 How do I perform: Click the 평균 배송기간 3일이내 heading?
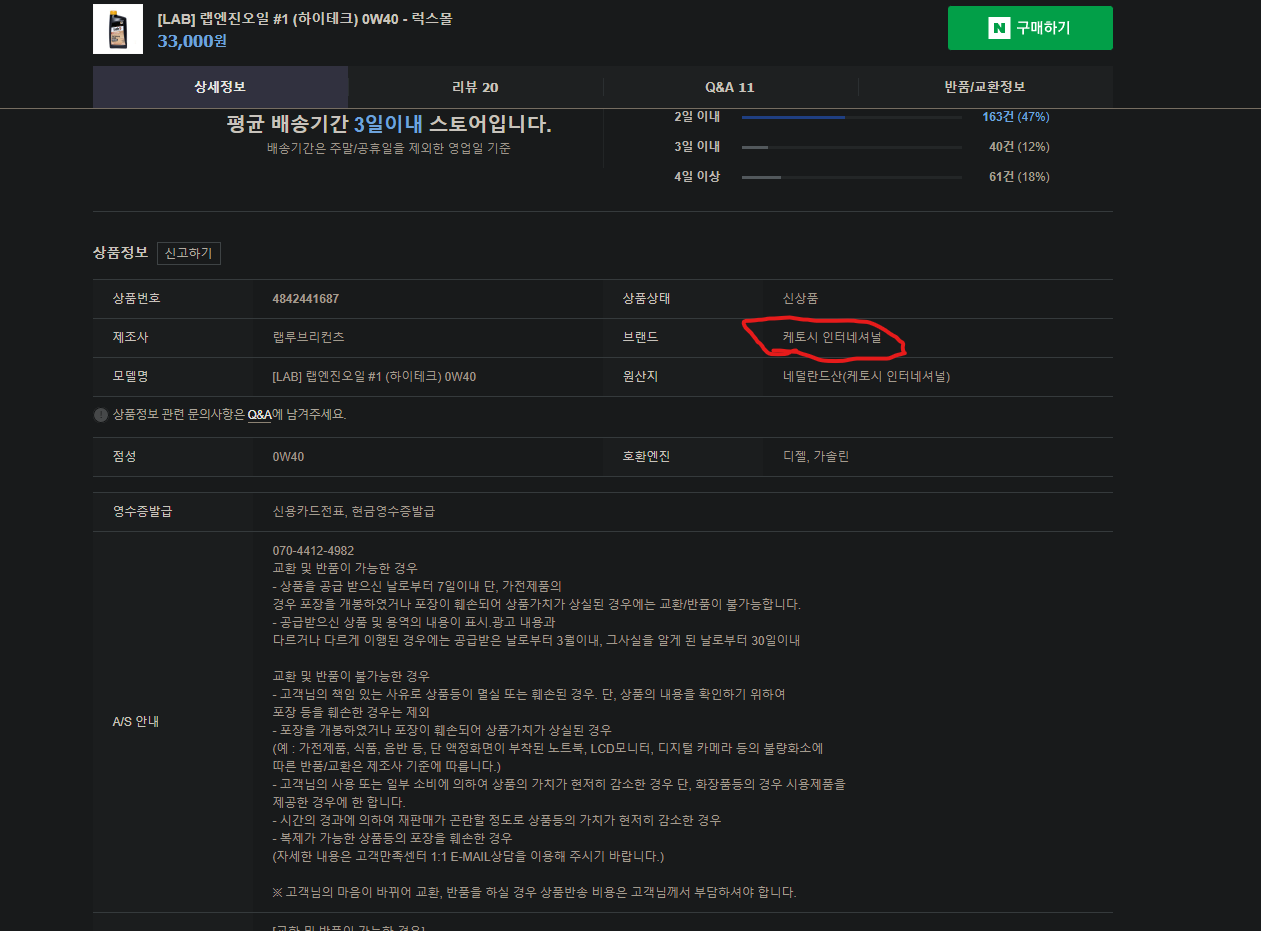(x=389, y=125)
